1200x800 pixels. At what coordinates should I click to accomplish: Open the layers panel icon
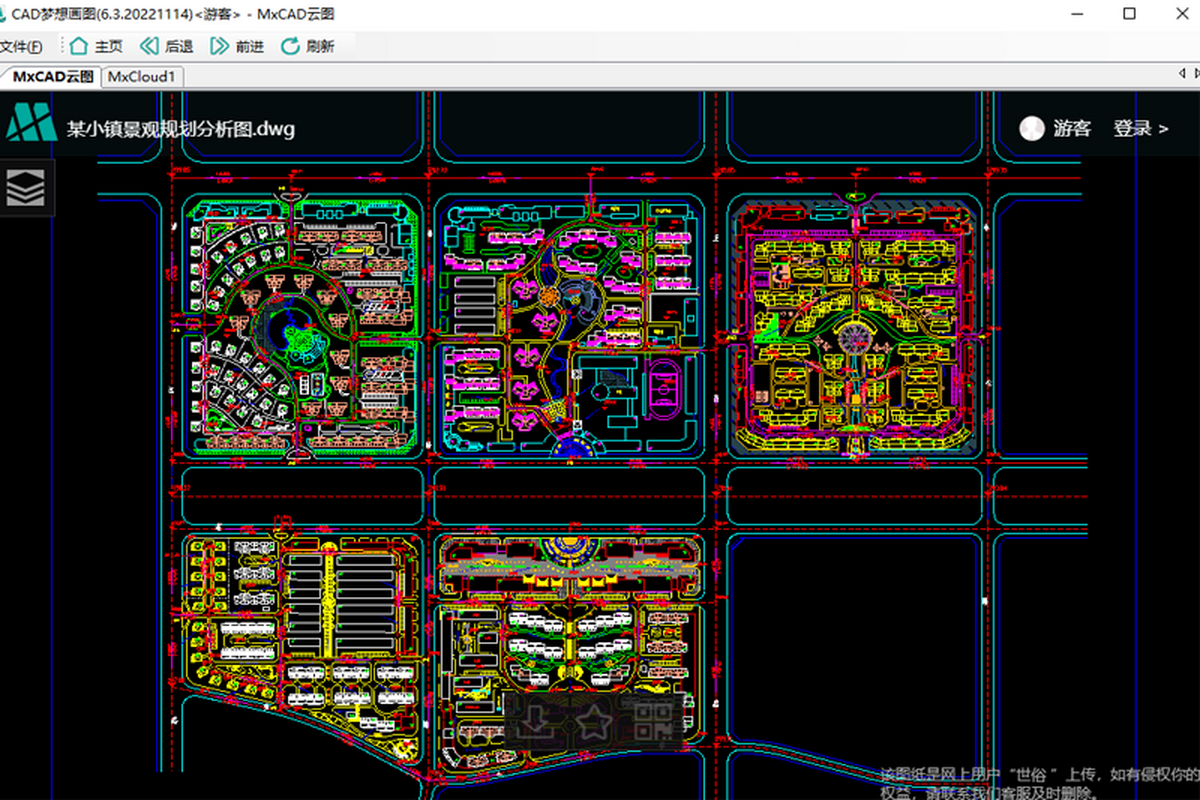(26, 187)
